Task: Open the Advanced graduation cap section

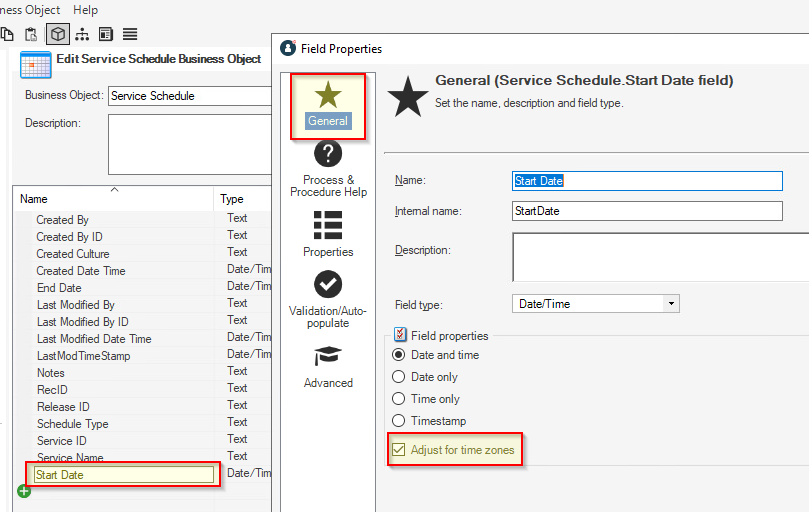Action: (x=328, y=357)
